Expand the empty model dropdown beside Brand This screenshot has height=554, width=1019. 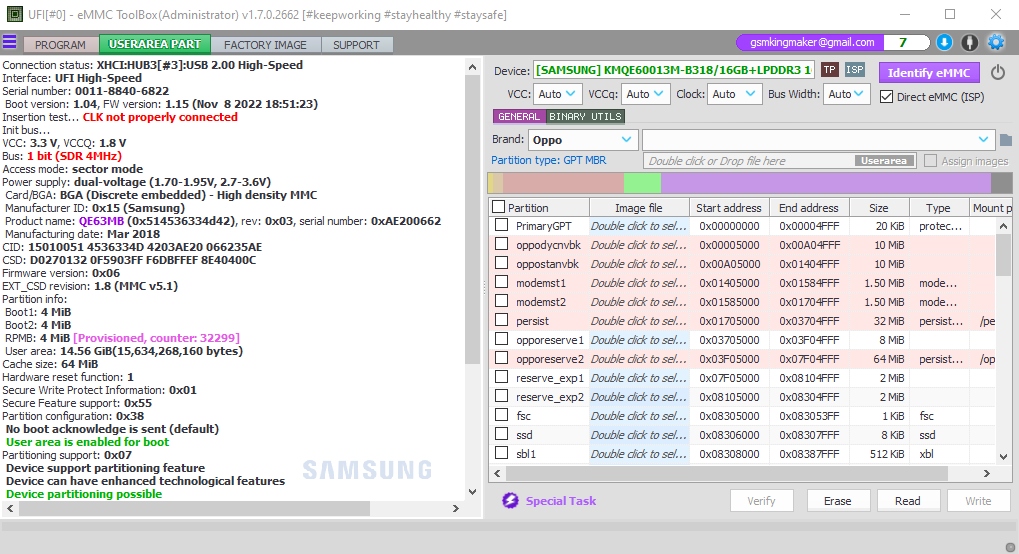pos(818,140)
